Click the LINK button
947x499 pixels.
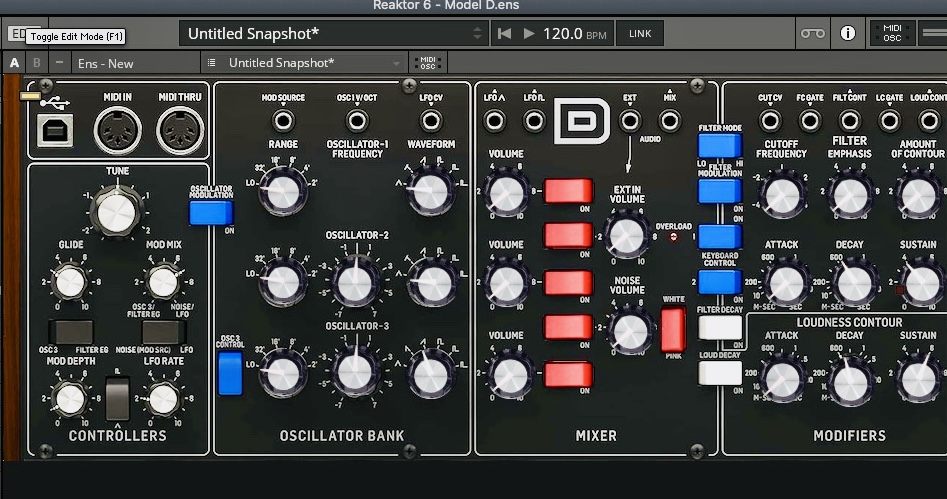(640, 34)
